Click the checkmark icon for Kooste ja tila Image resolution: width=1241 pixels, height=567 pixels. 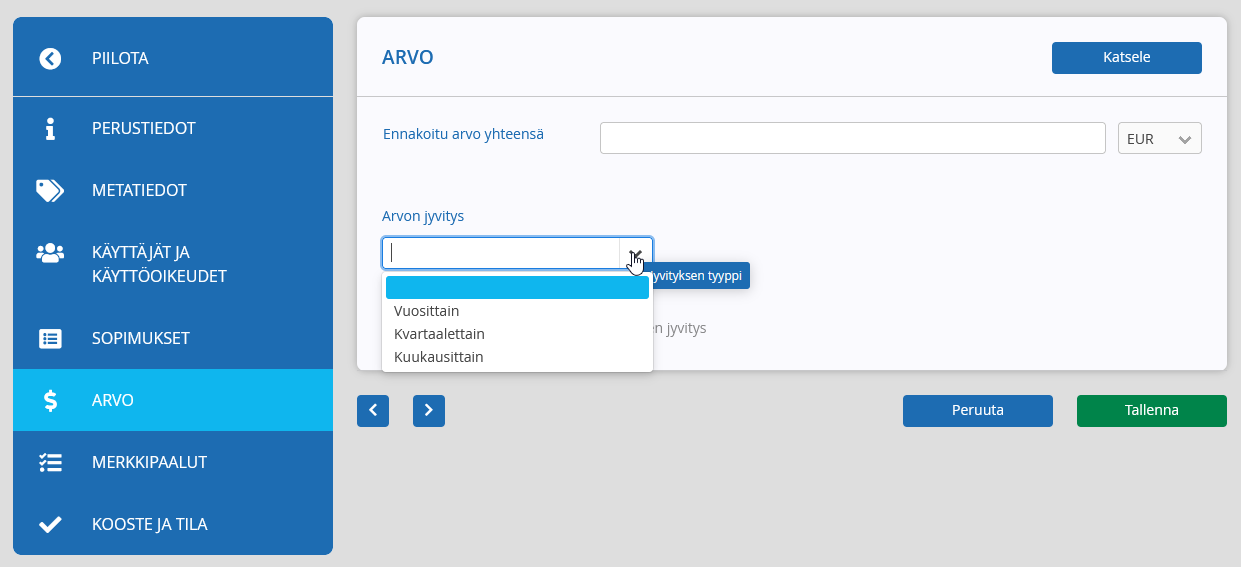point(50,524)
